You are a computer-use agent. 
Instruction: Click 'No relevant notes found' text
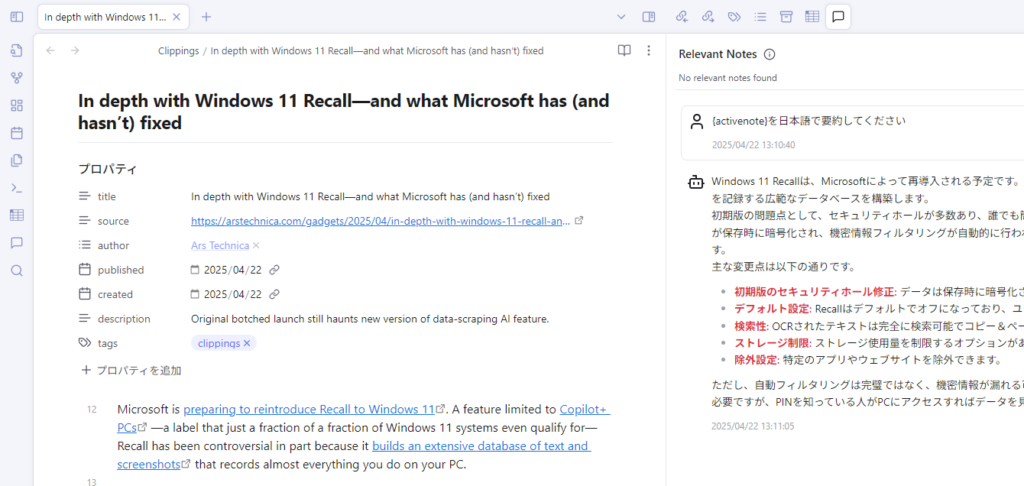pyautogui.click(x=728, y=78)
